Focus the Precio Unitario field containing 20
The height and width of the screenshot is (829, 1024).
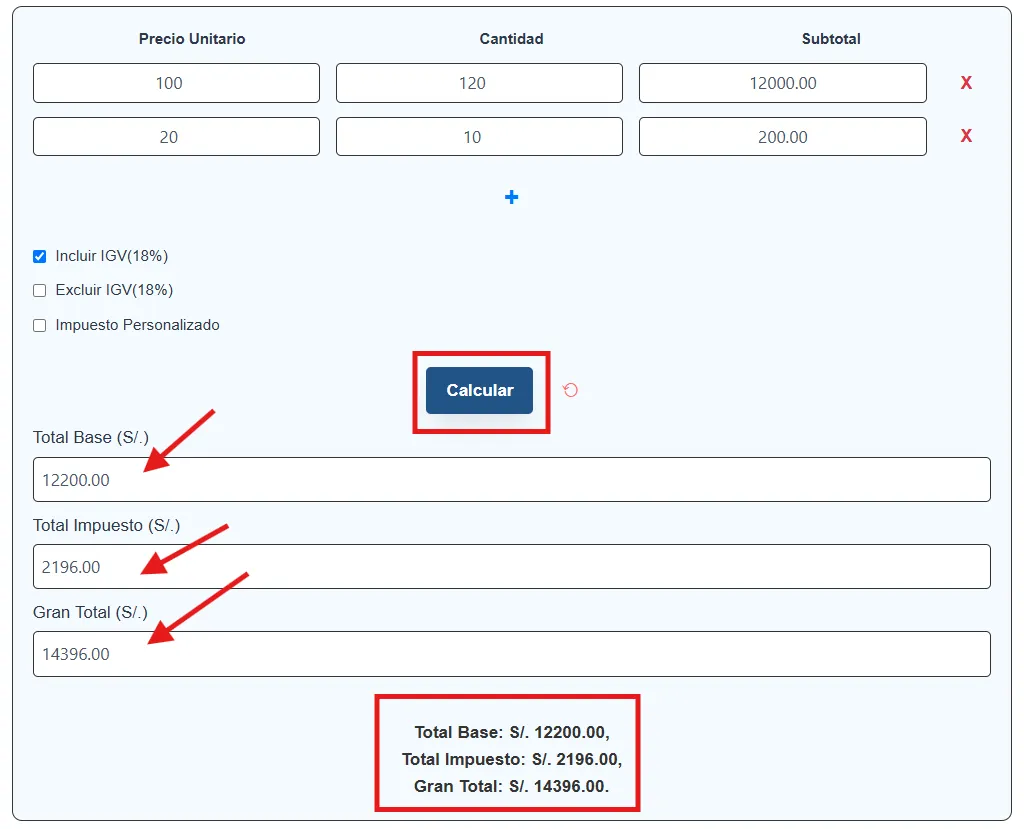[x=176, y=137]
